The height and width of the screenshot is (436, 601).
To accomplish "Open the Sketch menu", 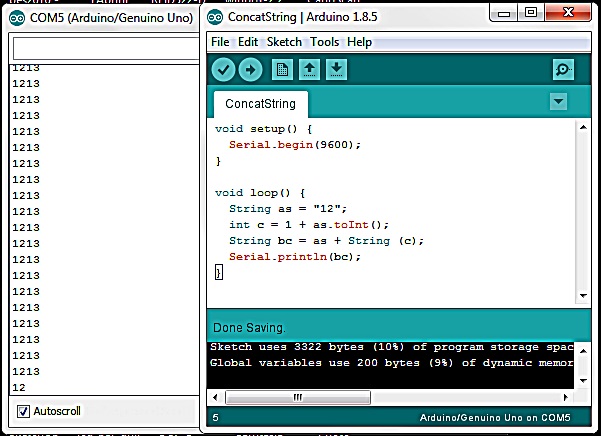I will (x=284, y=42).
